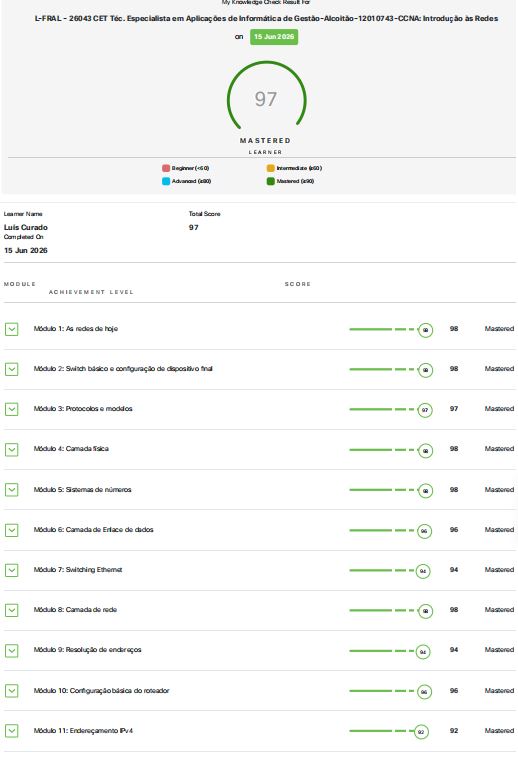This screenshot has height=759, width=518.
Task: Click Módulo 3 score marker showing 97
Action: 425,410
